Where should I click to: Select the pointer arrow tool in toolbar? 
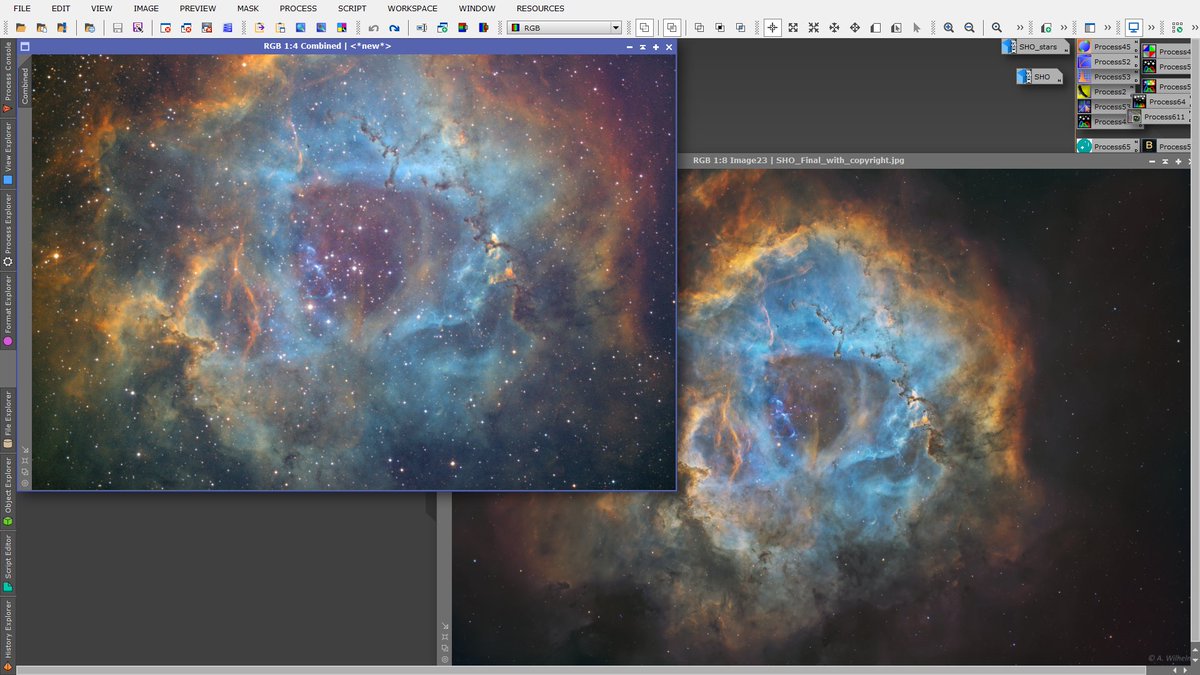[x=916, y=28]
